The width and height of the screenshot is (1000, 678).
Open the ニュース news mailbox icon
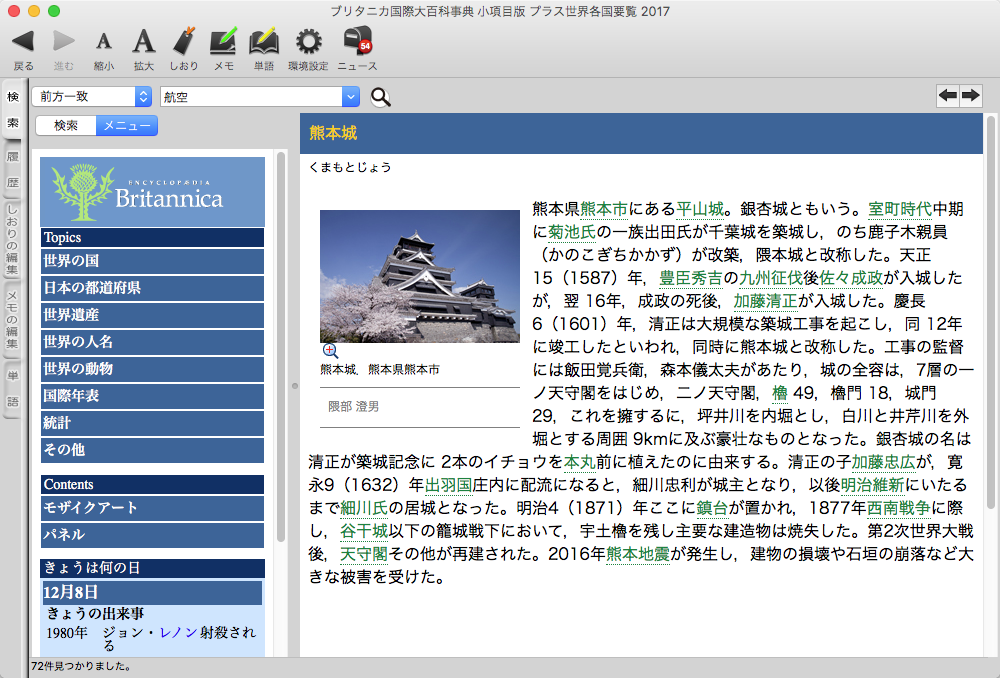(x=357, y=42)
